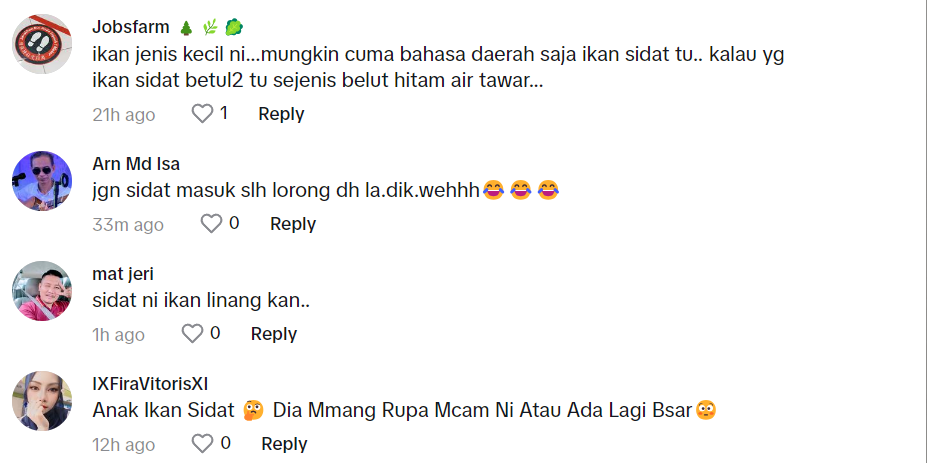This screenshot has height=463, width=927.
Task: Open the mat jeri username link
Action: click(123, 274)
